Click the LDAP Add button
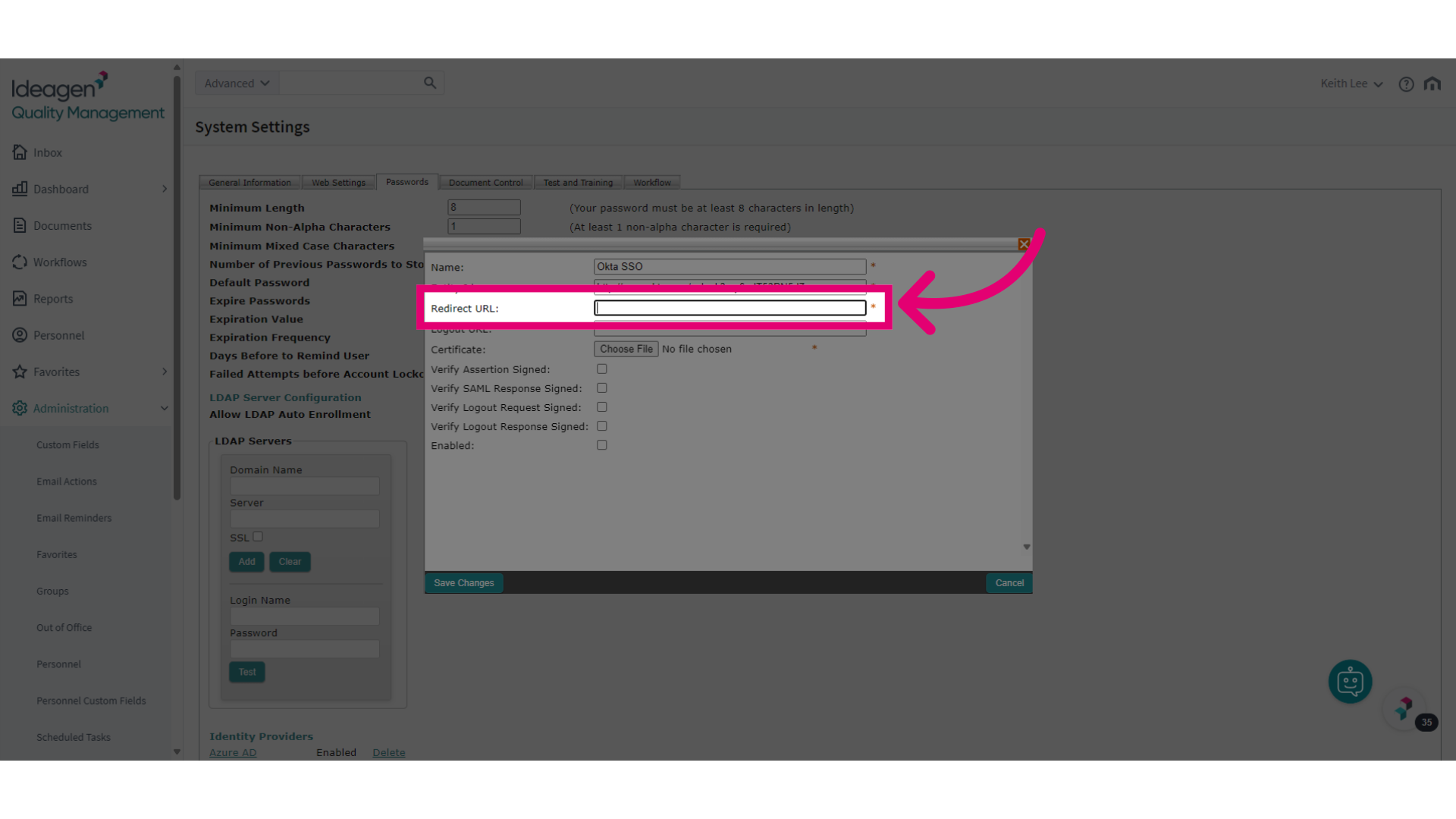This screenshot has height=819, width=1456. tap(246, 562)
